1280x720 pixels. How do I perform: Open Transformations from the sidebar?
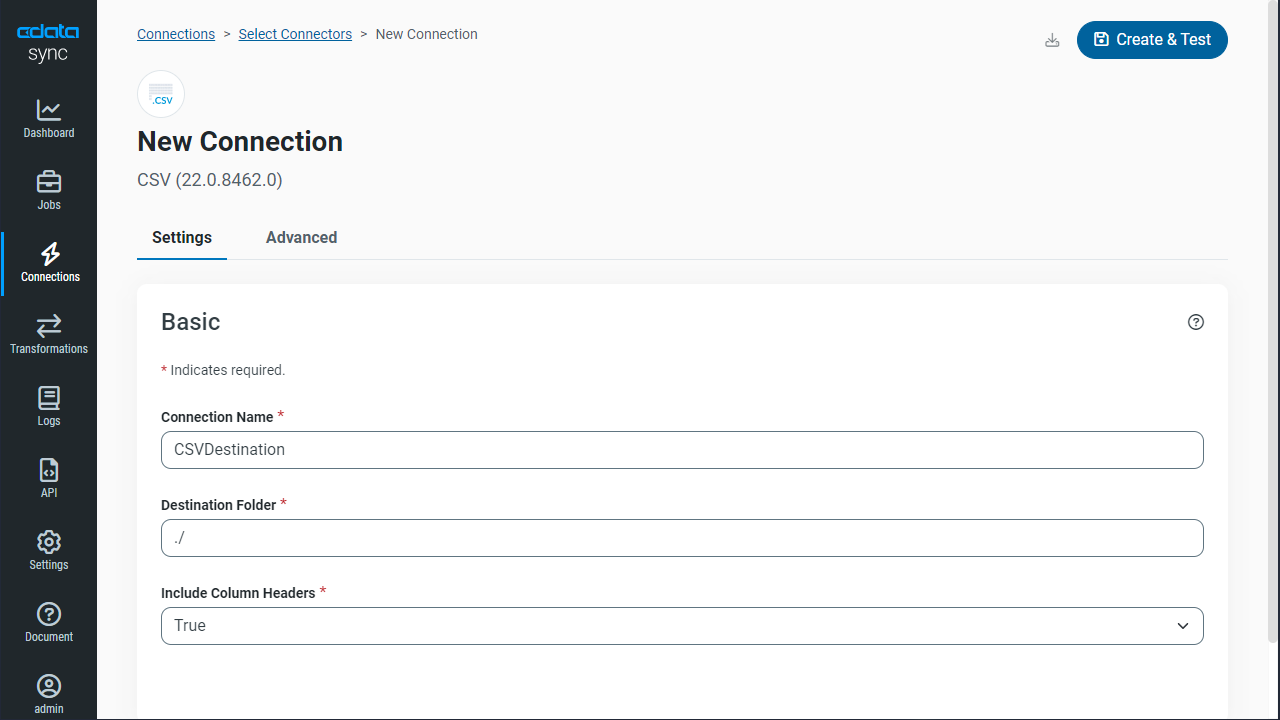tap(48, 334)
